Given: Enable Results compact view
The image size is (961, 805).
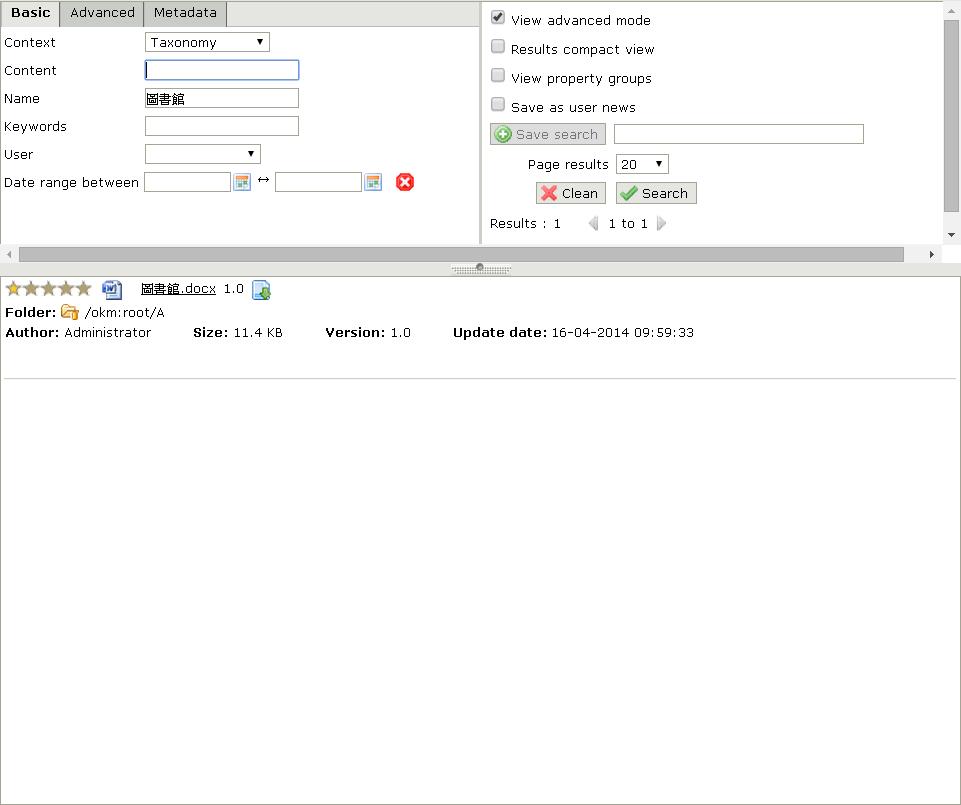Looking at the screenshot, I should (x=498, y=47).
